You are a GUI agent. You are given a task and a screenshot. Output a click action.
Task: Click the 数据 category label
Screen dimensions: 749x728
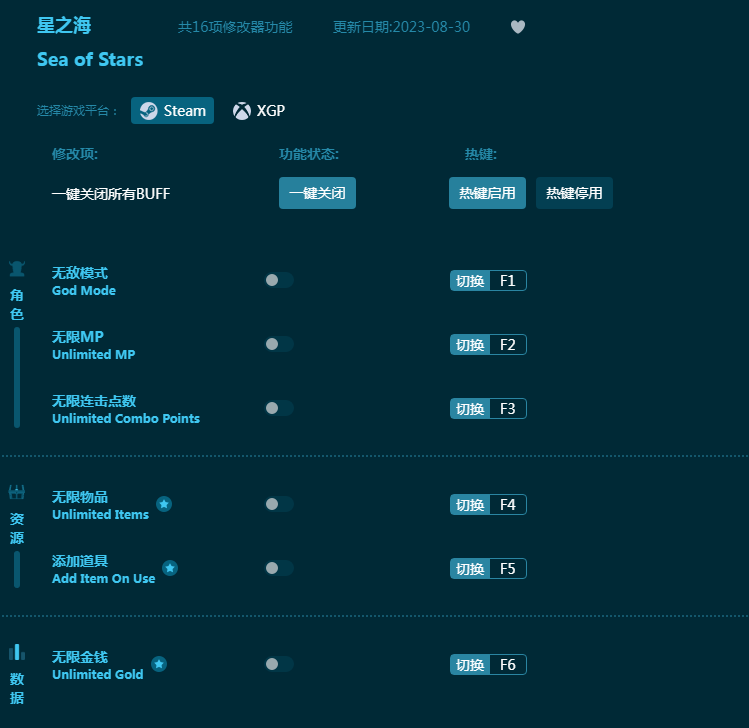[17, 688]
